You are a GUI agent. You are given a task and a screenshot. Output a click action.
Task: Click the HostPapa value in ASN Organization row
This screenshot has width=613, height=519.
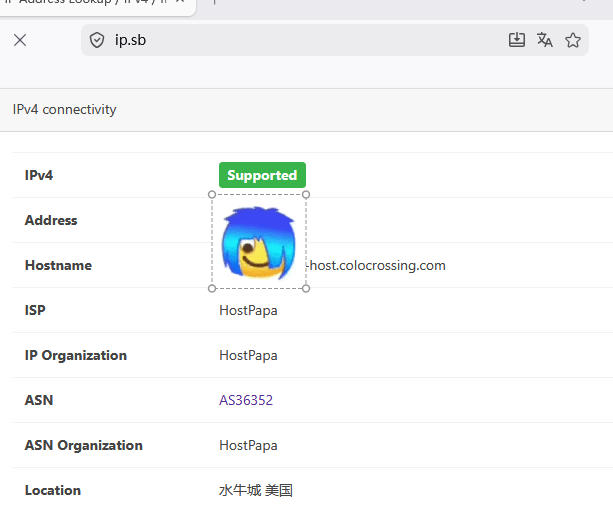coord(248,445)
